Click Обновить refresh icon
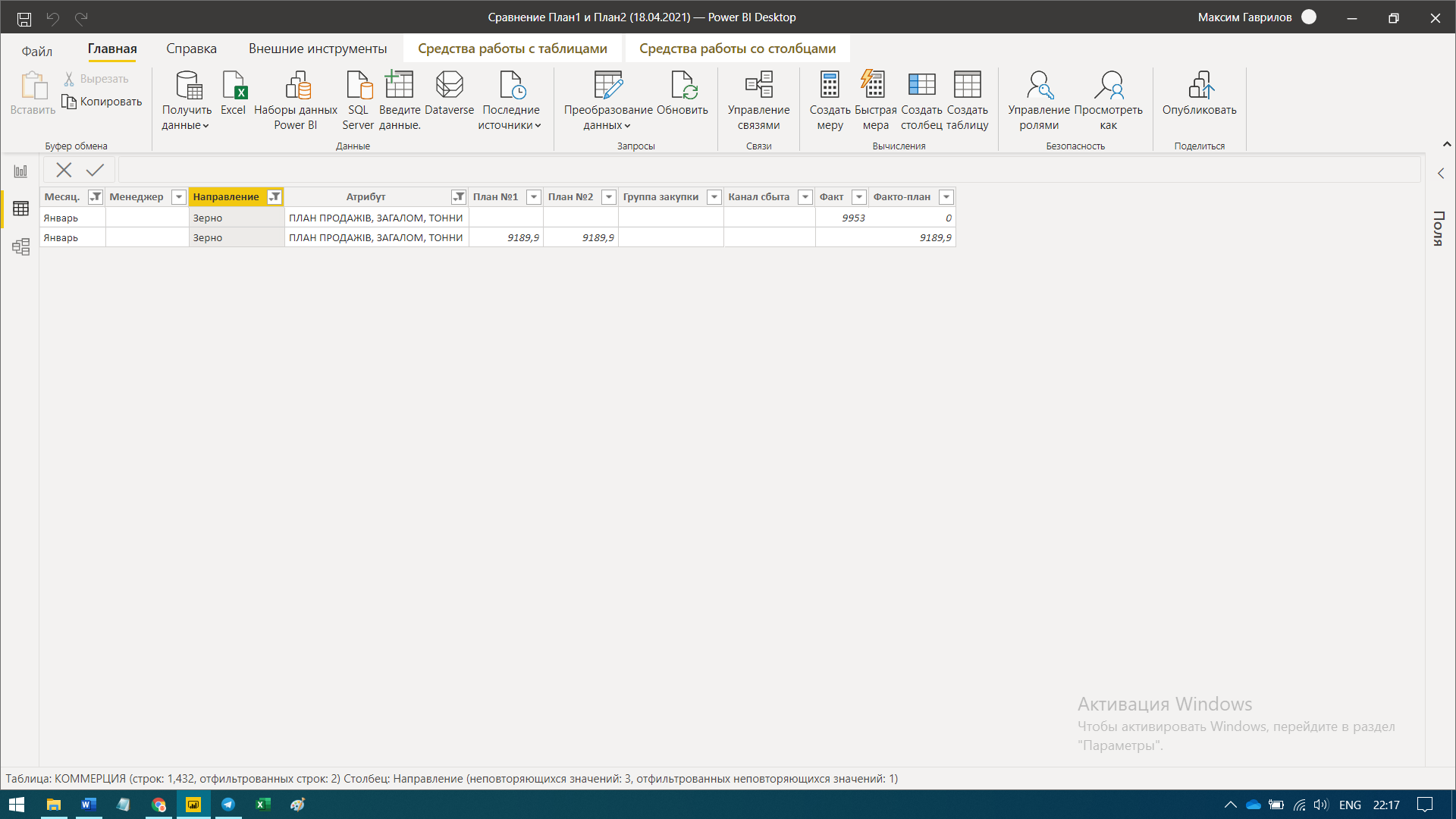Screen dimensions: 1456x819 point(683,85)
